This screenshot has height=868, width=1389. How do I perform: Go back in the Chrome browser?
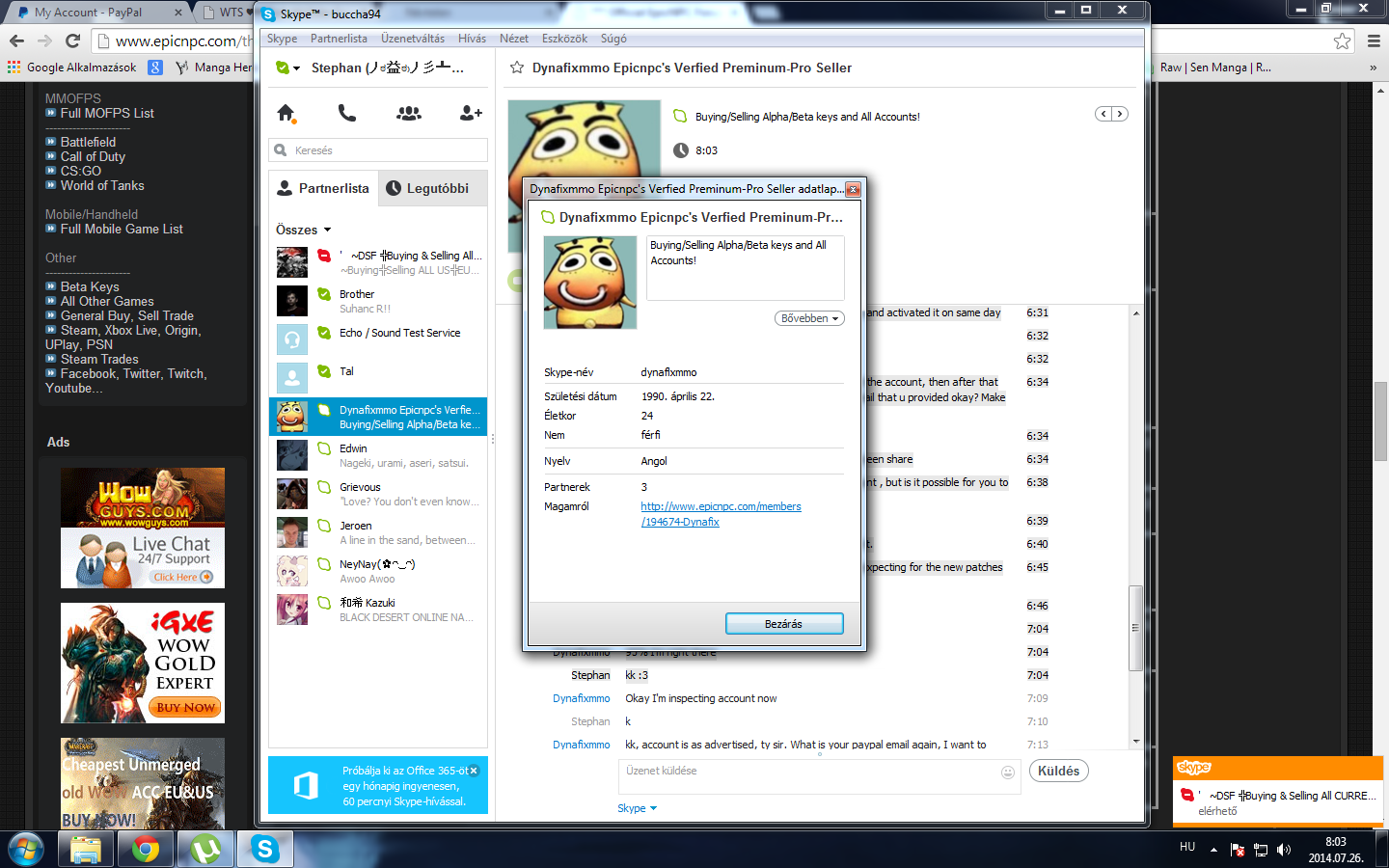pyautogui.click(x=16, y=41)
